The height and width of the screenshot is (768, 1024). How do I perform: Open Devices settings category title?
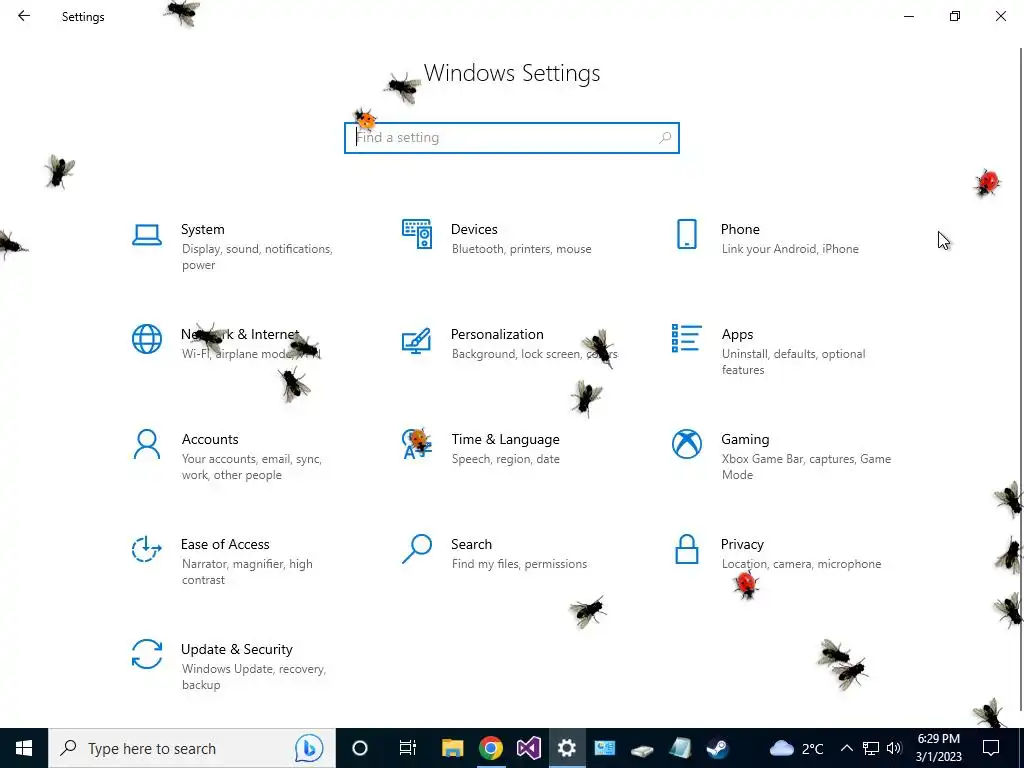click(x=474, y=229)
